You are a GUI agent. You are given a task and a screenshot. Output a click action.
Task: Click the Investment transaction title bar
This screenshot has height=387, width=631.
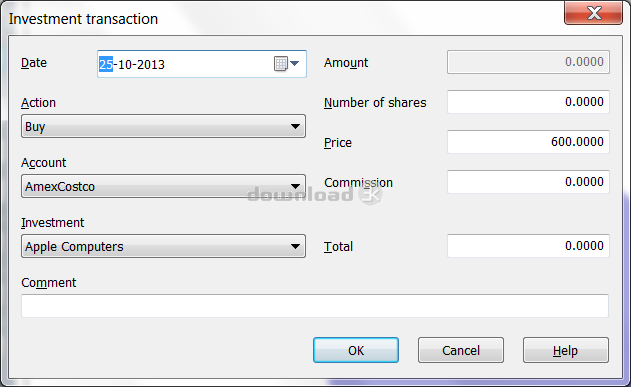[x=282, y=19]
